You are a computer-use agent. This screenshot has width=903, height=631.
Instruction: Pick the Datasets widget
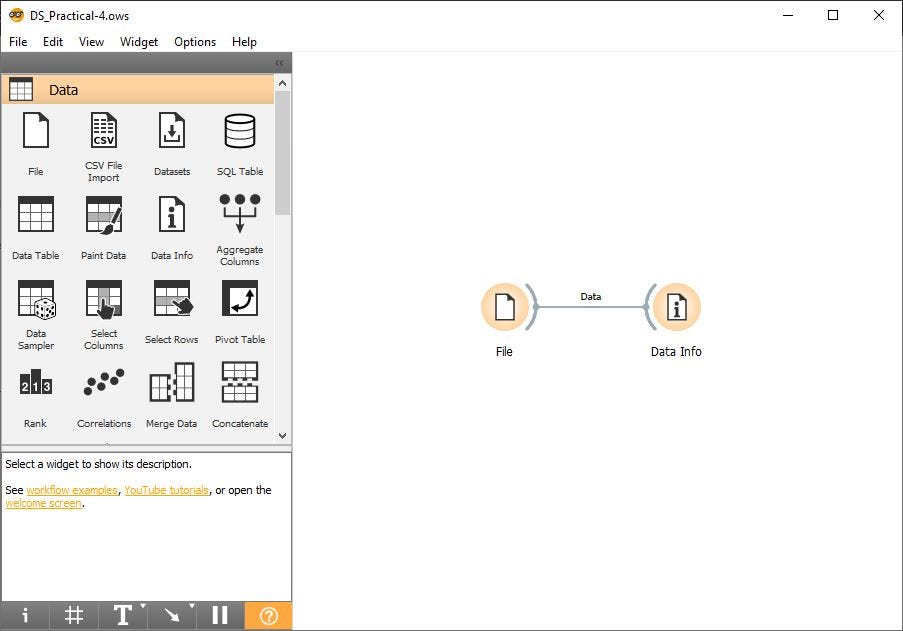[172, 143]
